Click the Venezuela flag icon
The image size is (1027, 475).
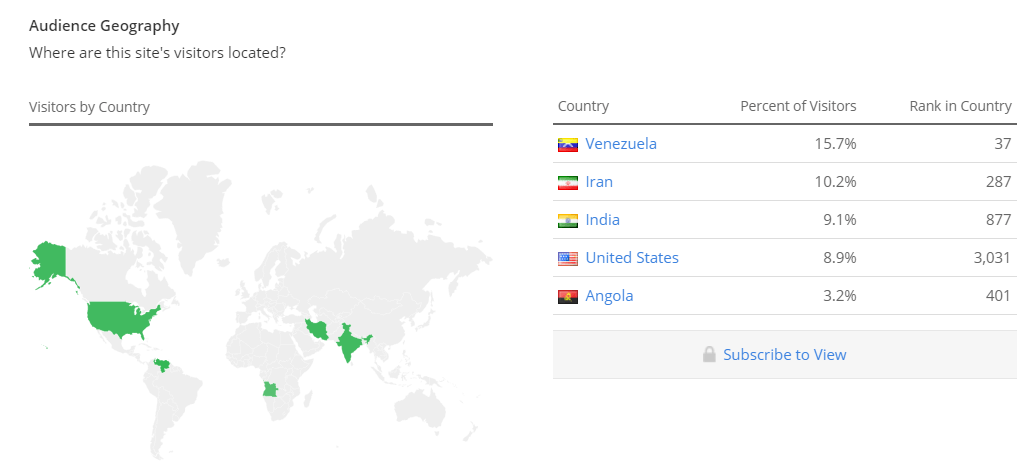click(567, 145)
